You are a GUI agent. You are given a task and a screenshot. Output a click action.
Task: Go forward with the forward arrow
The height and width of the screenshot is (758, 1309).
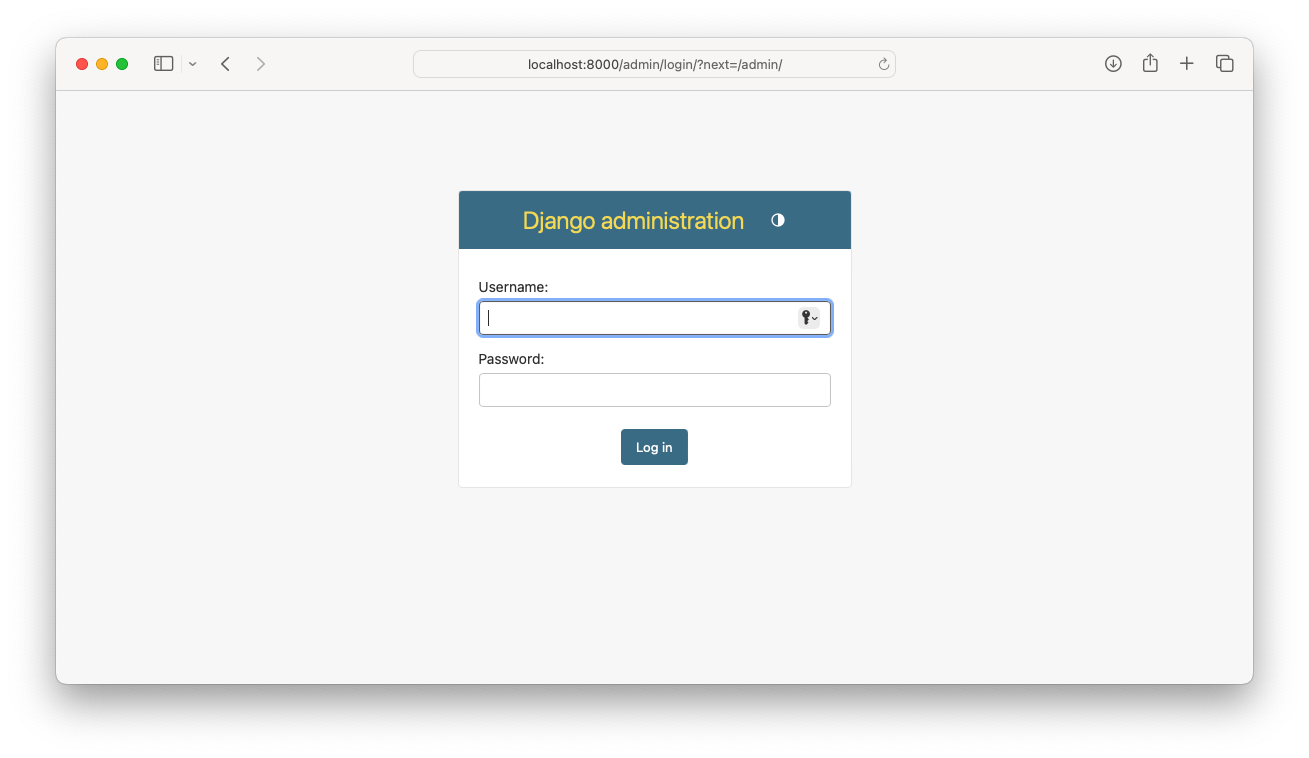tap(261, 64)
